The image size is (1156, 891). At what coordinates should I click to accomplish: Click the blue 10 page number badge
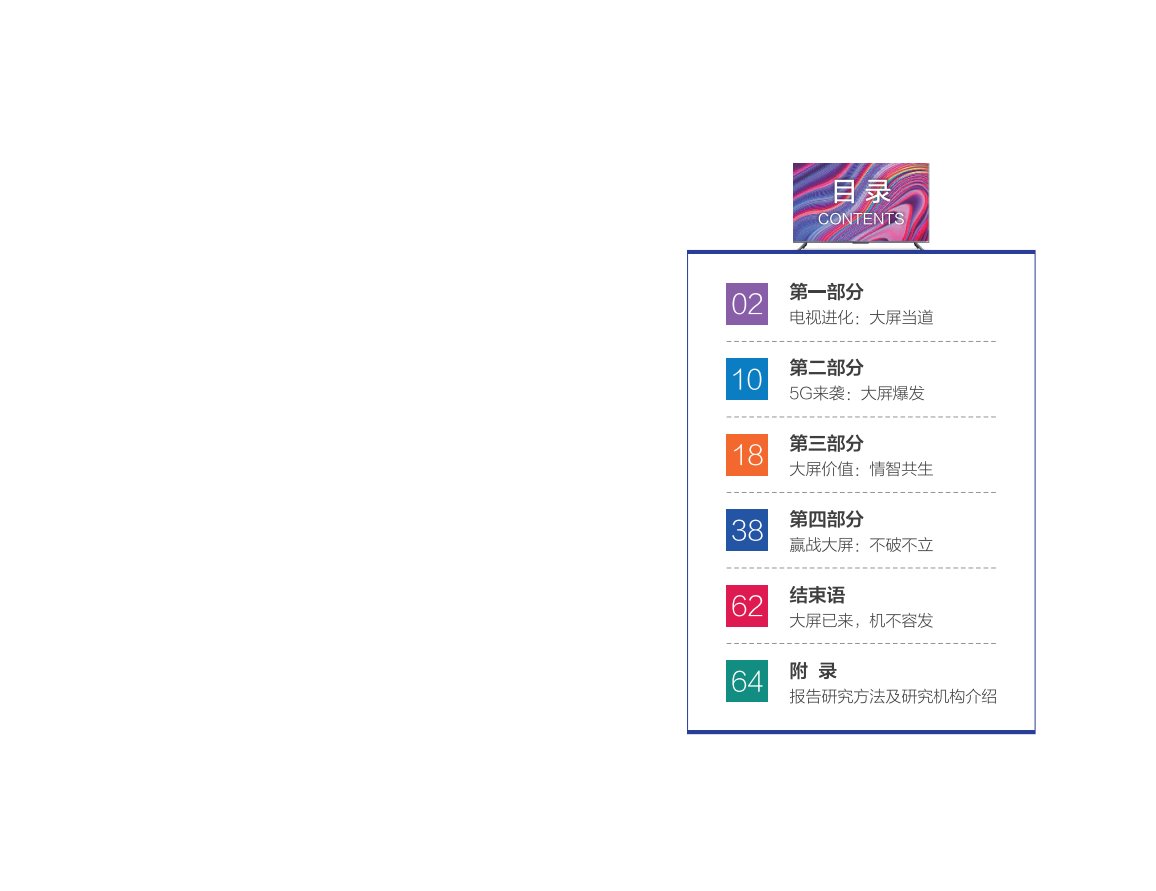746,379
